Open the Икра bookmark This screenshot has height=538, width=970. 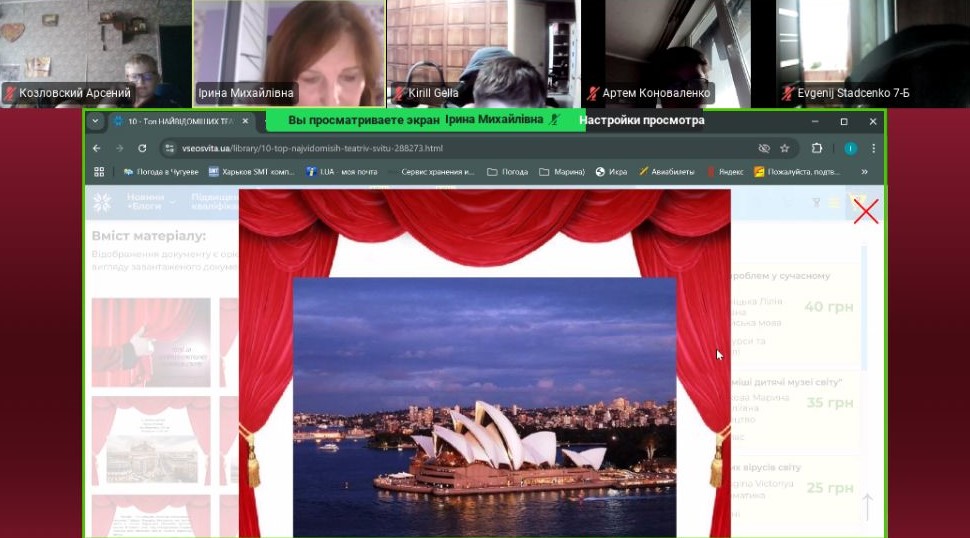[x=611, y=172]
